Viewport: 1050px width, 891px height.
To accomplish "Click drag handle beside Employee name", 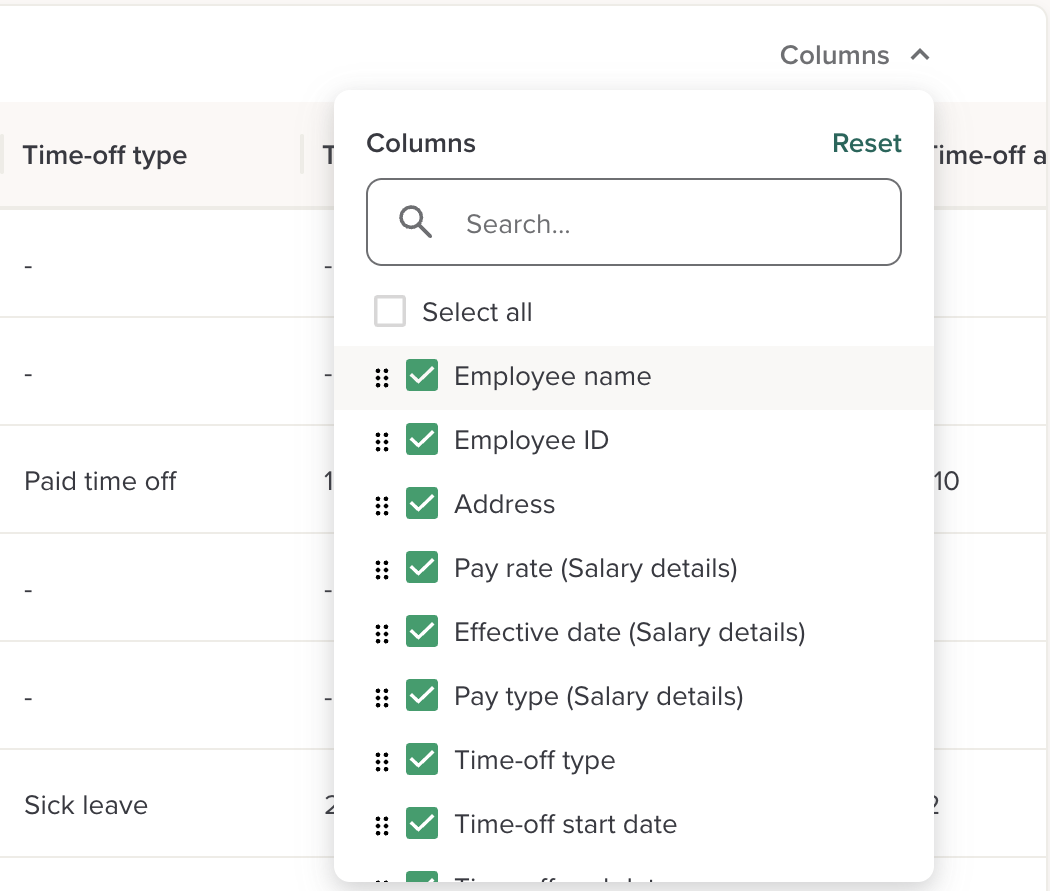I will (x=381, y=377).
